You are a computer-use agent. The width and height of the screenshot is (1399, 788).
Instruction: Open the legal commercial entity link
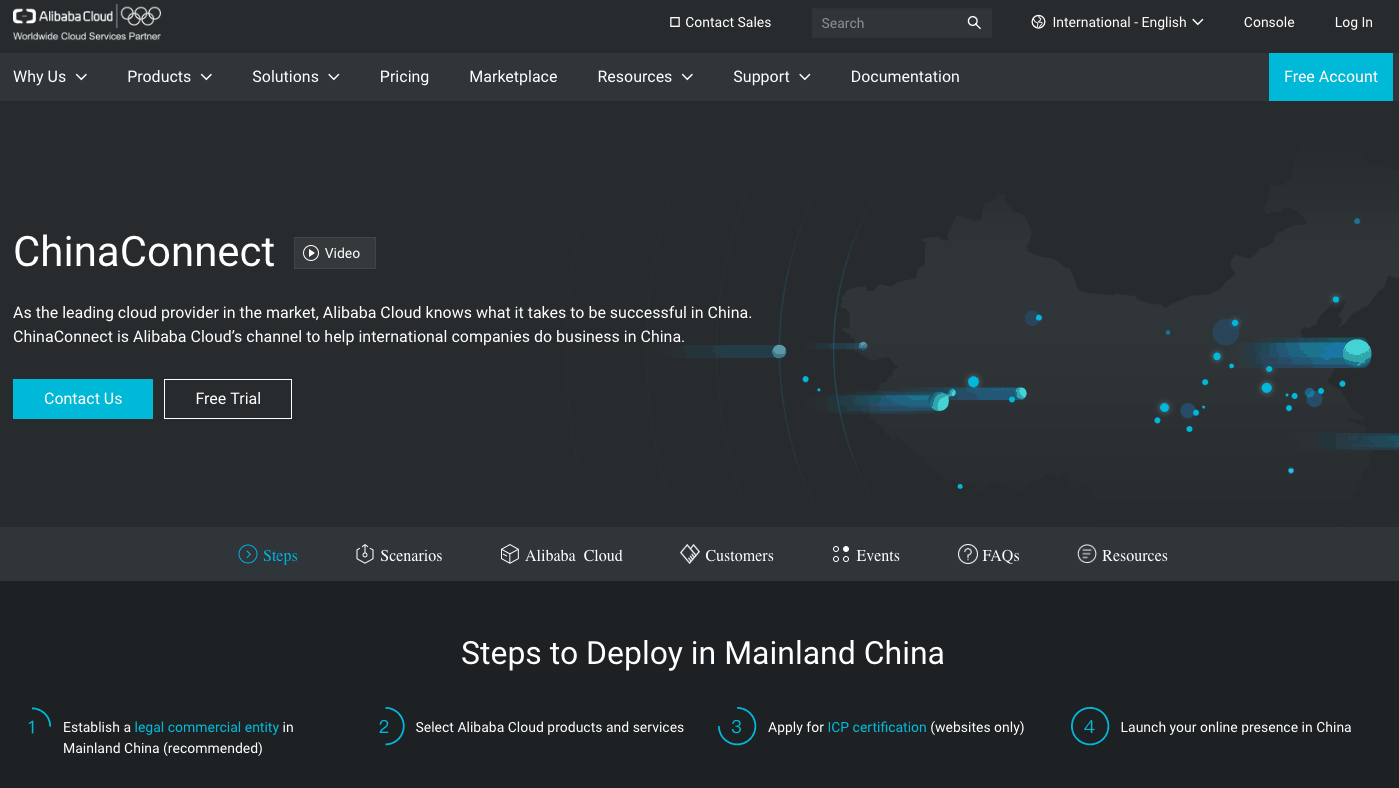tap(207, 727)
